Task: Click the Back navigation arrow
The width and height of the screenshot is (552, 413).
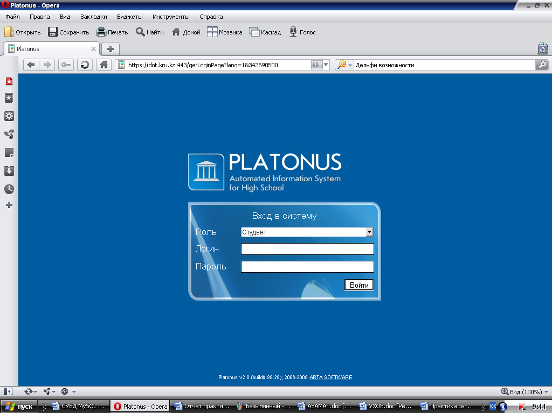Action: 31,65
